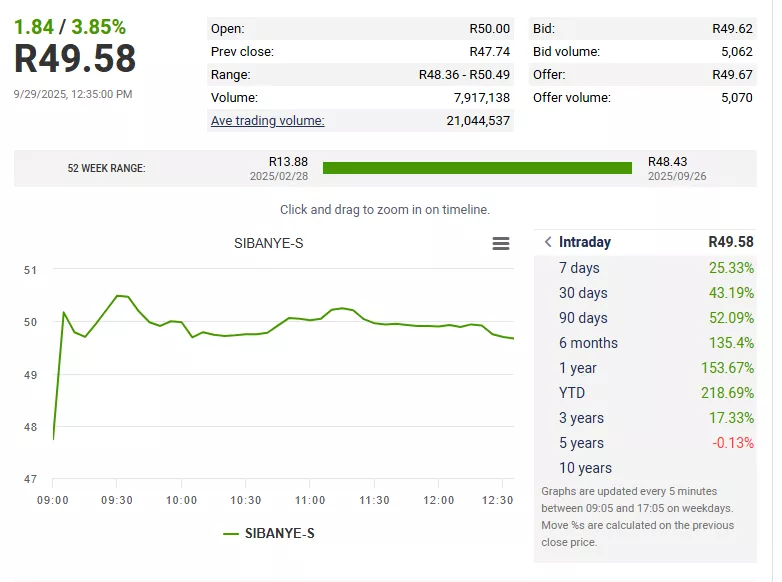Click the Prev close value R47.74

(490, 52)
